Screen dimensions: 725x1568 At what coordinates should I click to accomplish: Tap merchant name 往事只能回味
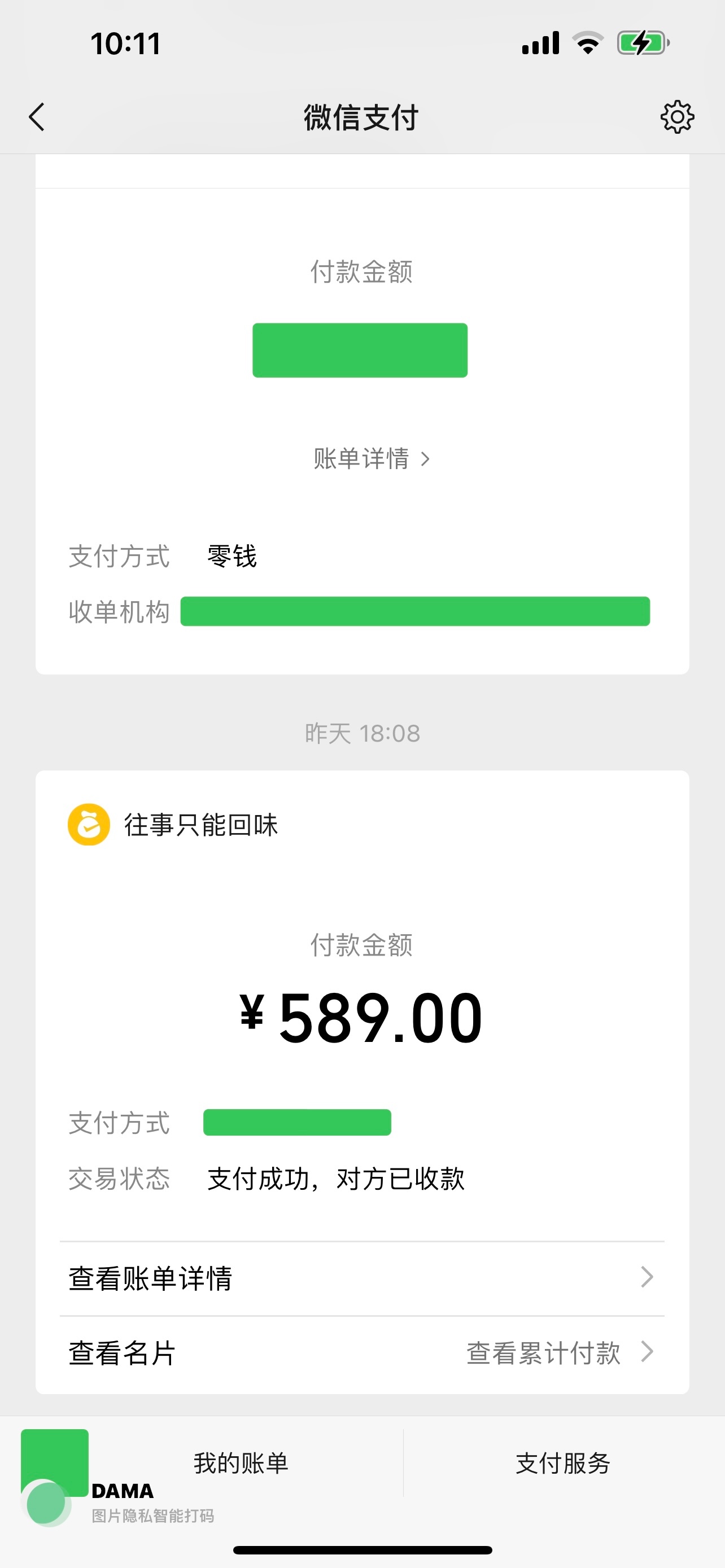[201, 825]
